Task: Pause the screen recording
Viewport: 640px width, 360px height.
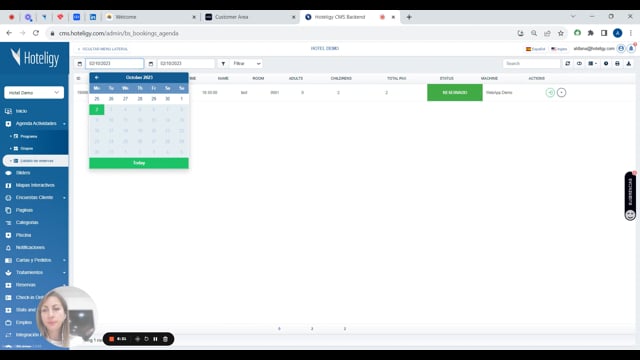Action: (156, 339)
